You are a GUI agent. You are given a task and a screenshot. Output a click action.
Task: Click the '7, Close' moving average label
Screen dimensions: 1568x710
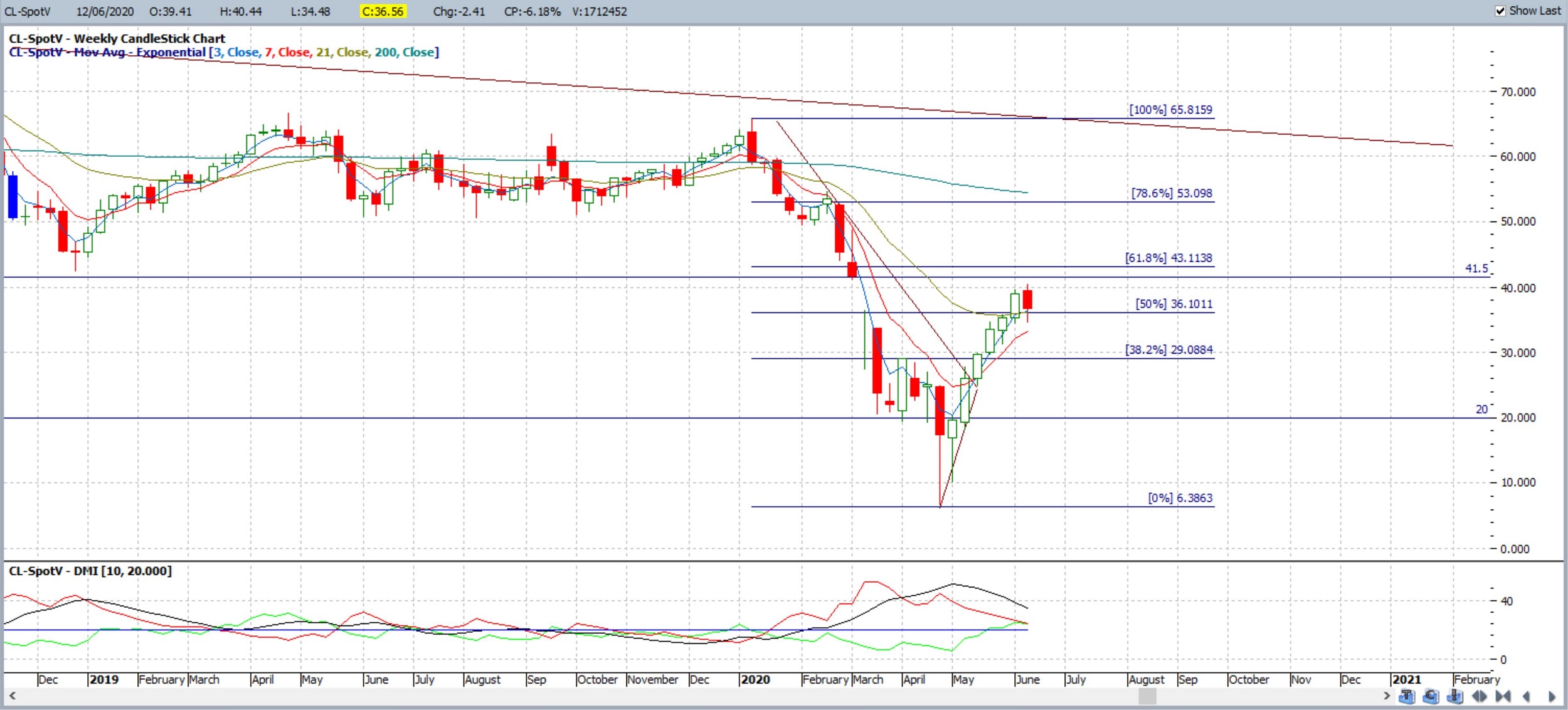[x=288, y=52]
